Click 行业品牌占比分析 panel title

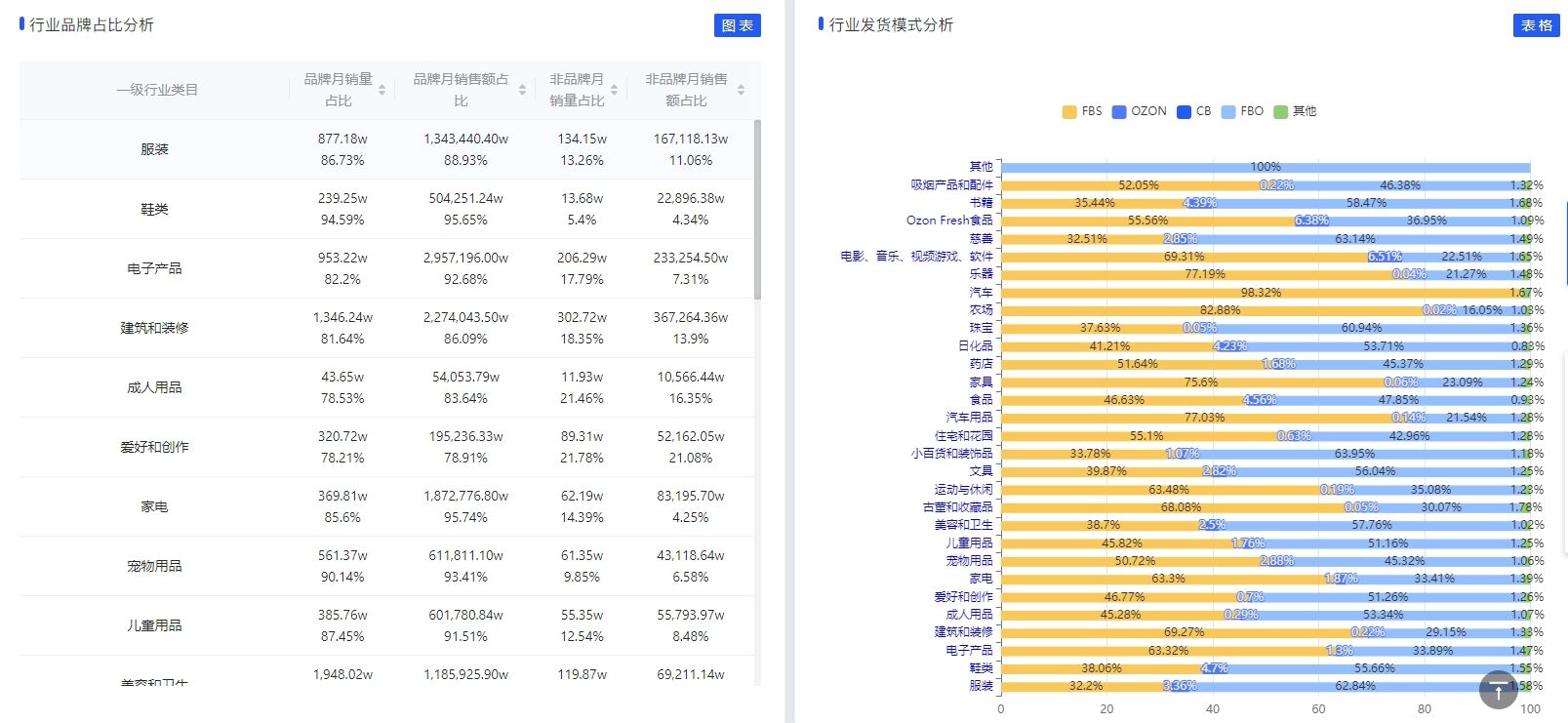[91, 25]
